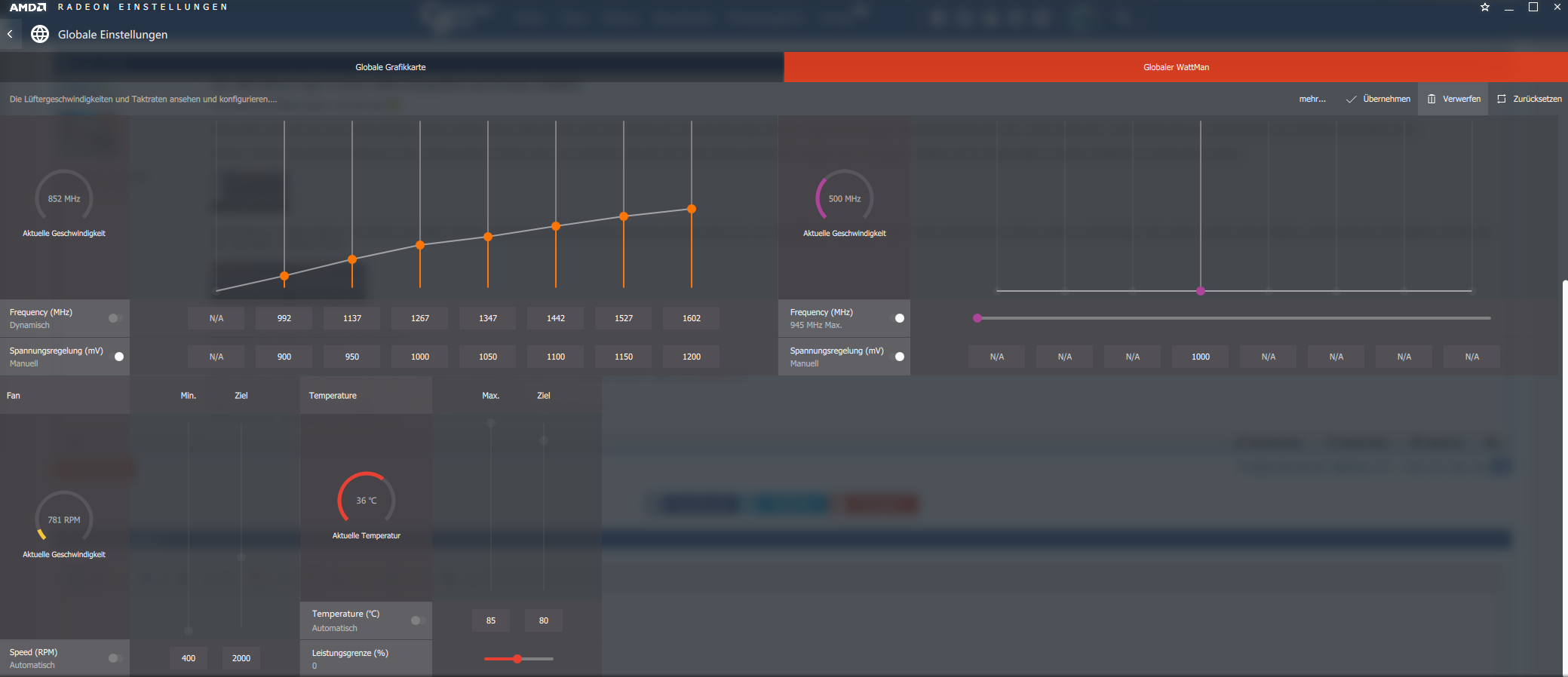Toggle fan Speed (RPM) automatic switch

115,658
